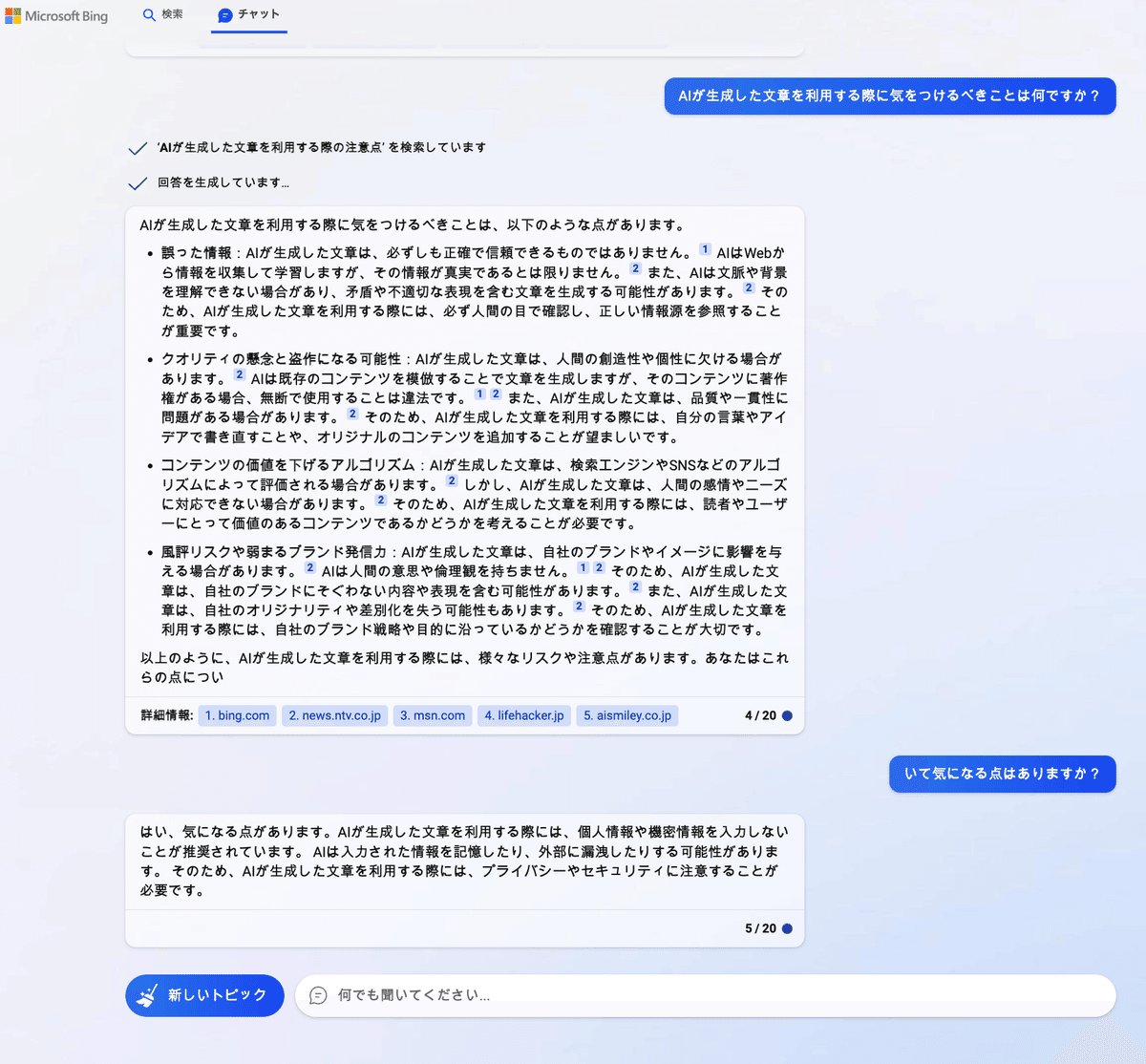Select the チャット tab
Screen dimensions: 1146x1064
[x=249, y=15]
